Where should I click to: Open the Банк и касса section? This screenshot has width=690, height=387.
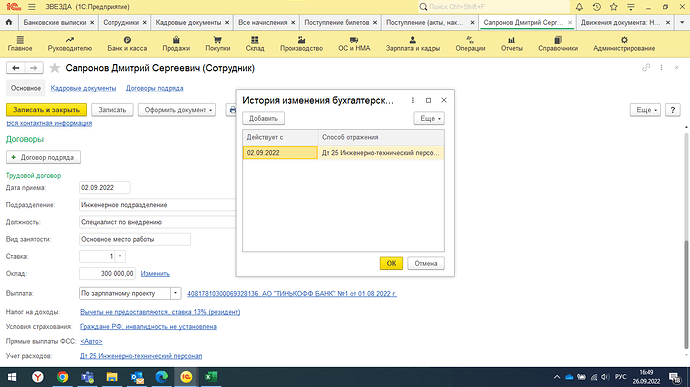pos(127,44)
